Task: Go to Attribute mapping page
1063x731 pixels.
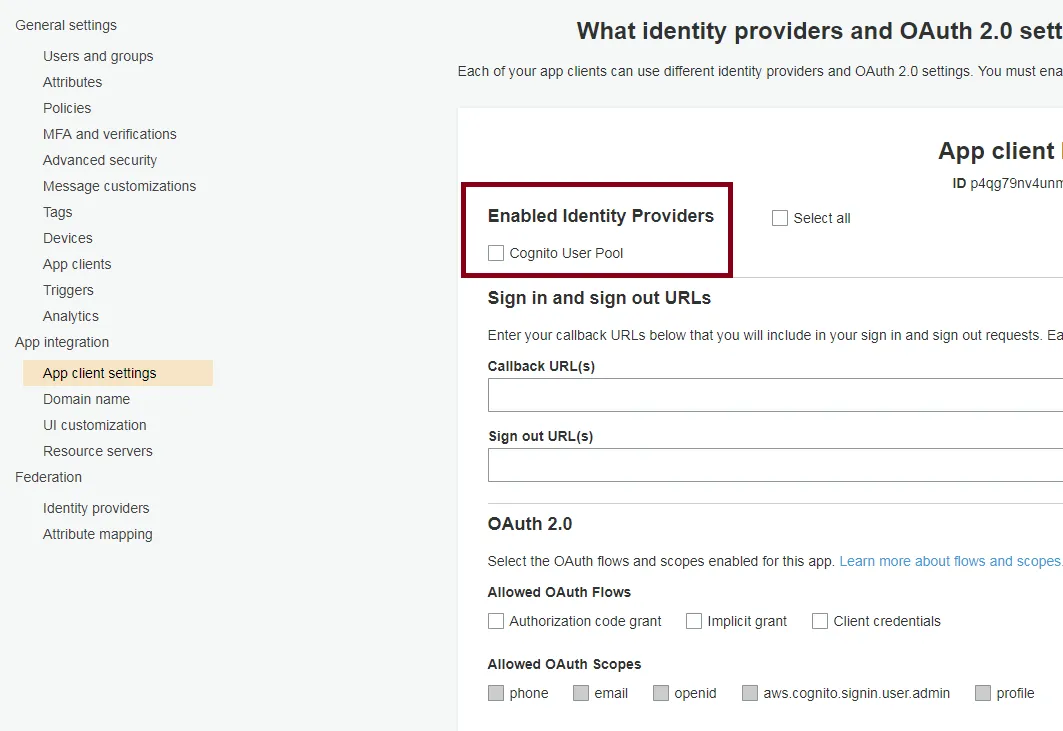Action: (x=97, y=534)
